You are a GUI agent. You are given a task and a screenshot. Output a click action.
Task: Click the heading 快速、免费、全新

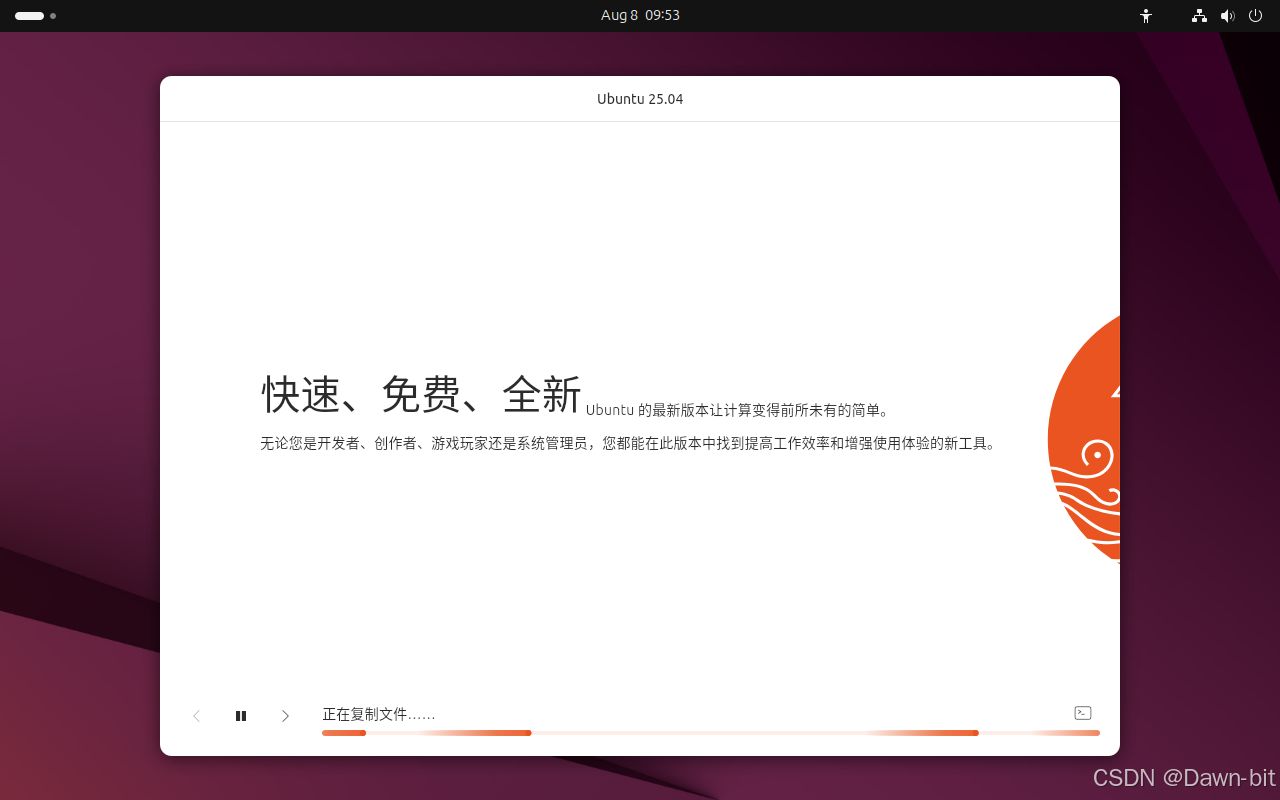tap(421, 395)
